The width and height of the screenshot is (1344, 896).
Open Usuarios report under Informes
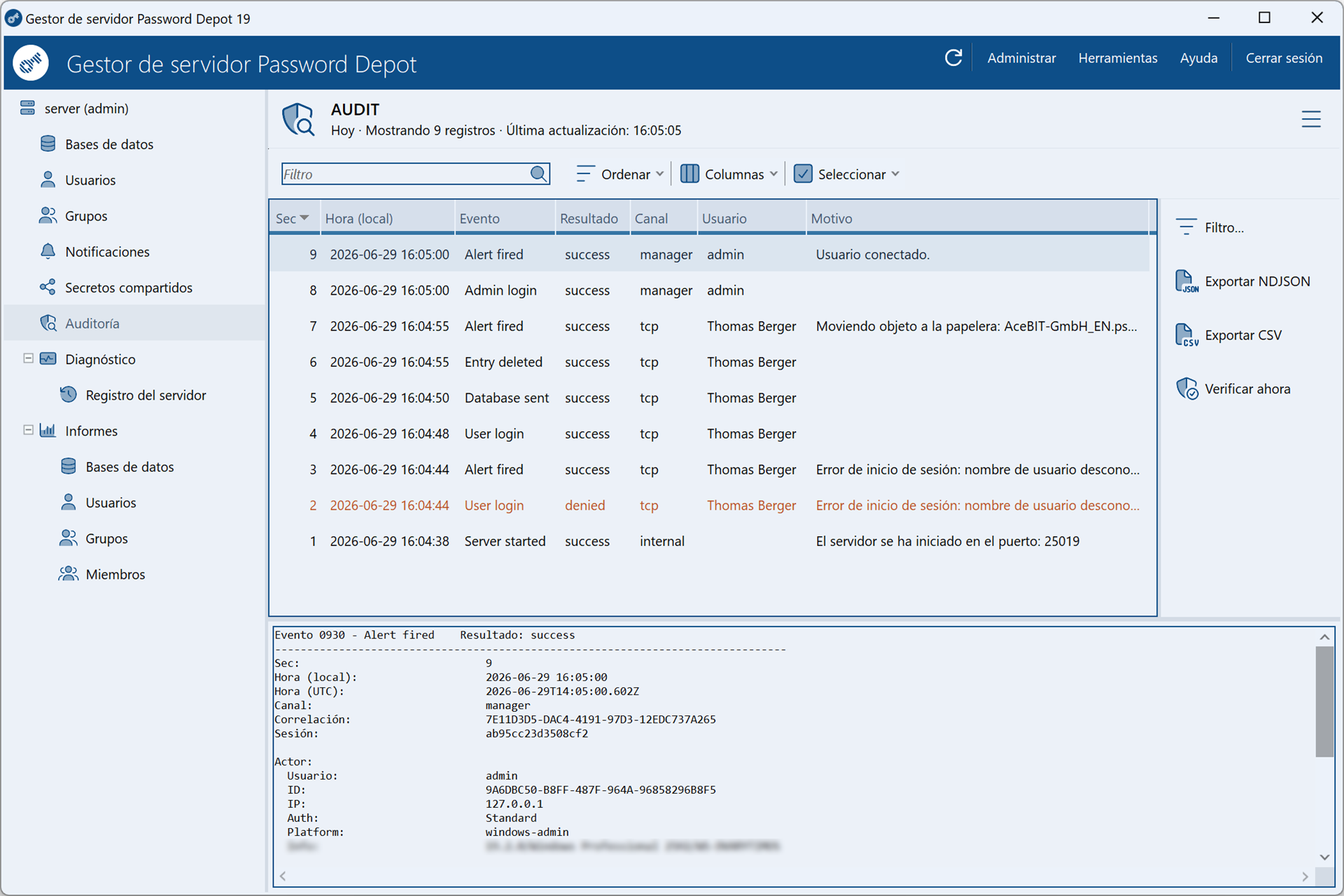(111, 503)
